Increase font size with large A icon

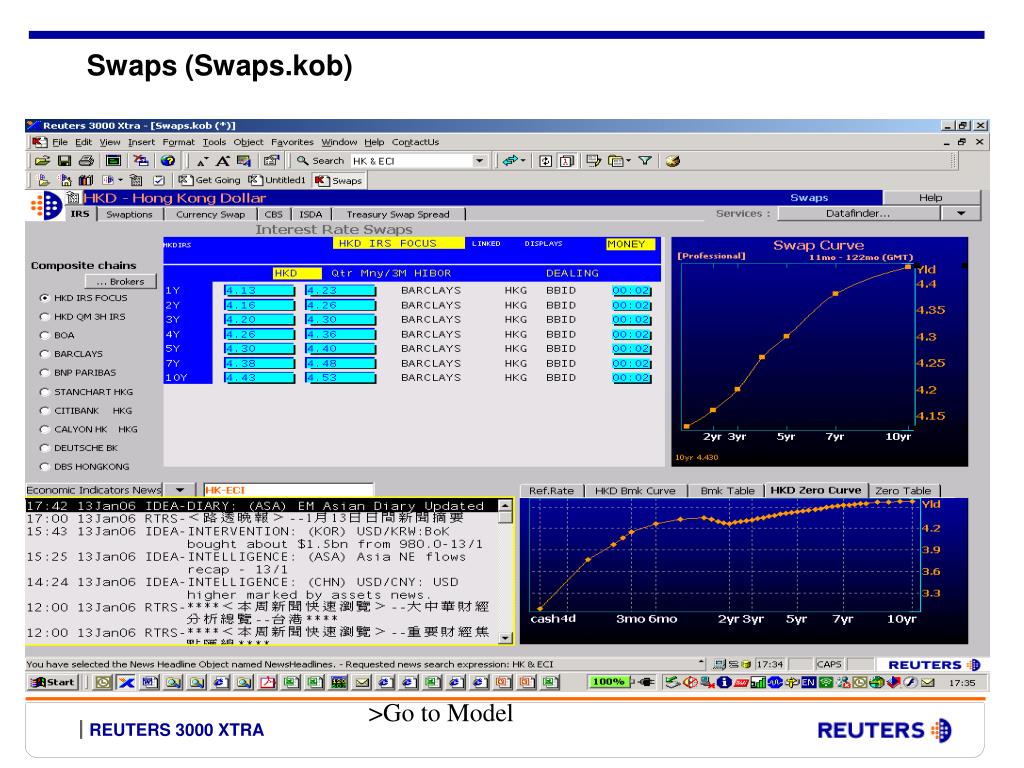(223, 161)
